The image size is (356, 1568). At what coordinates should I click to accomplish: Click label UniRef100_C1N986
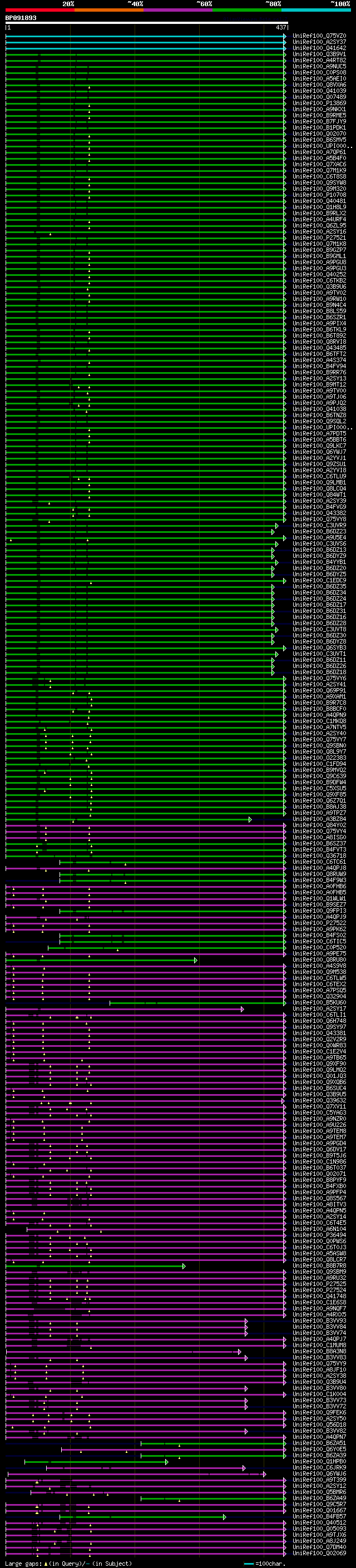tap(319, 1161)
